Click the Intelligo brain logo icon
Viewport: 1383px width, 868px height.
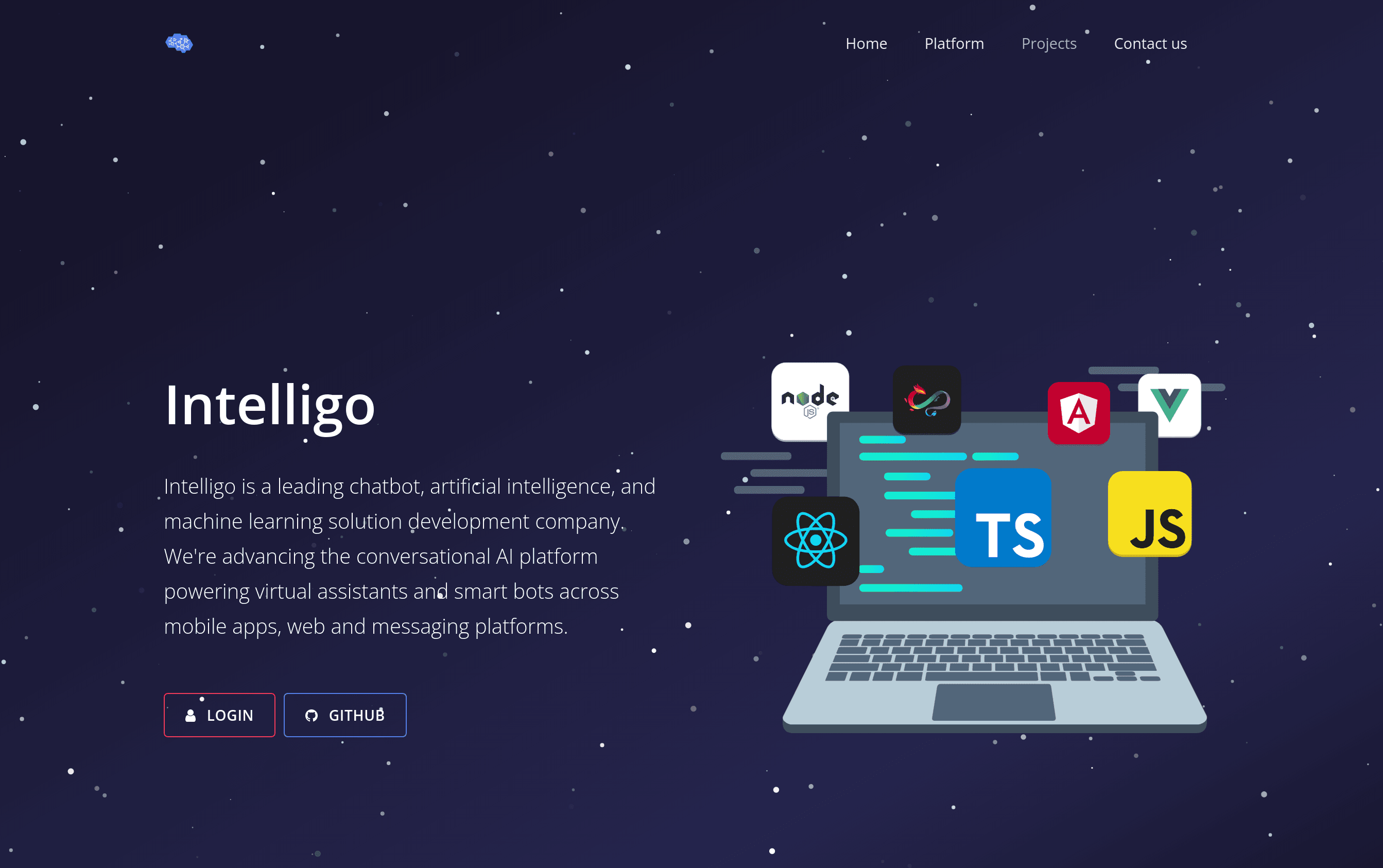[179, 42]
